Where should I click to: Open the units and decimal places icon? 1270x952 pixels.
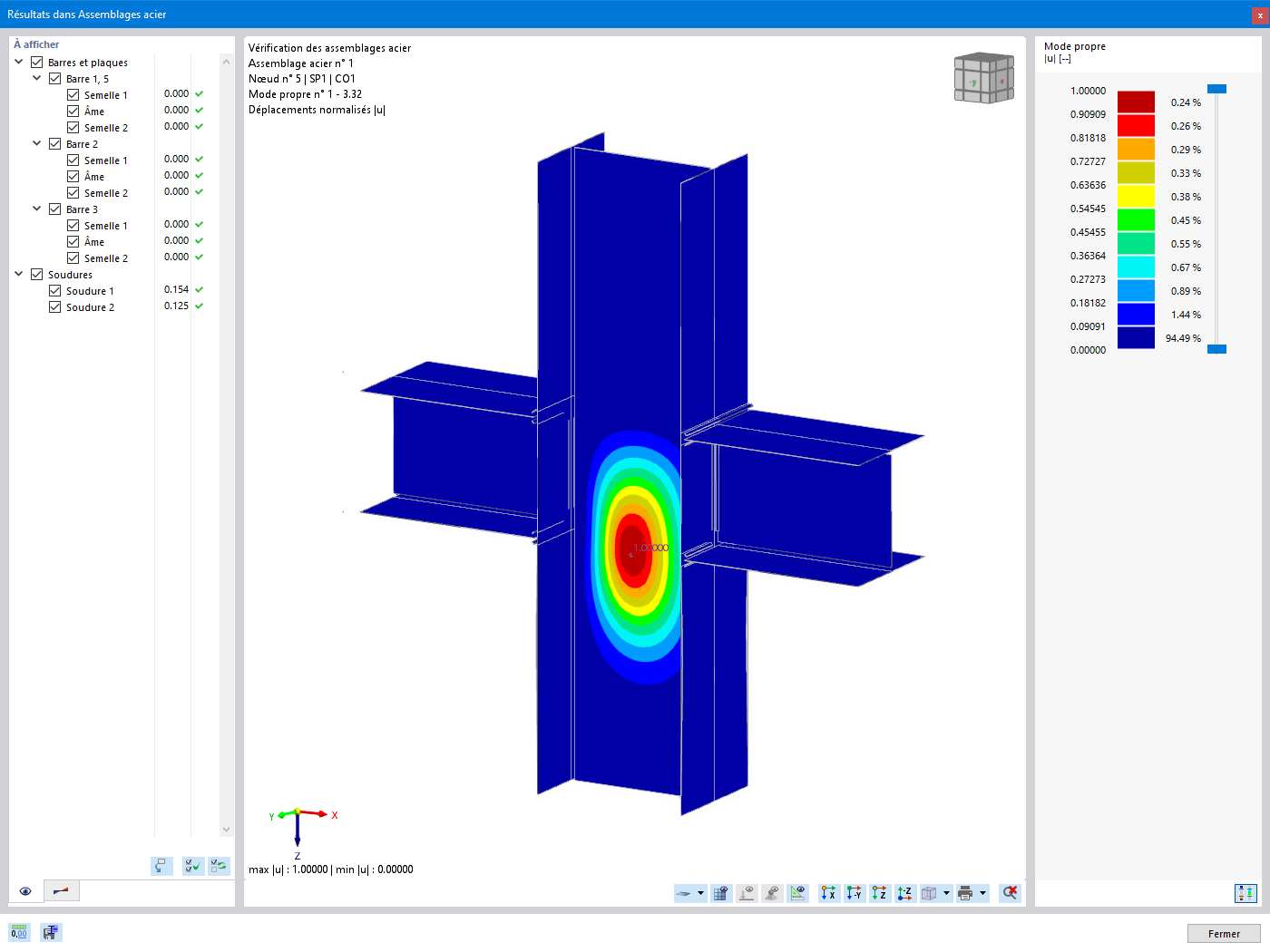coord(19,932)
